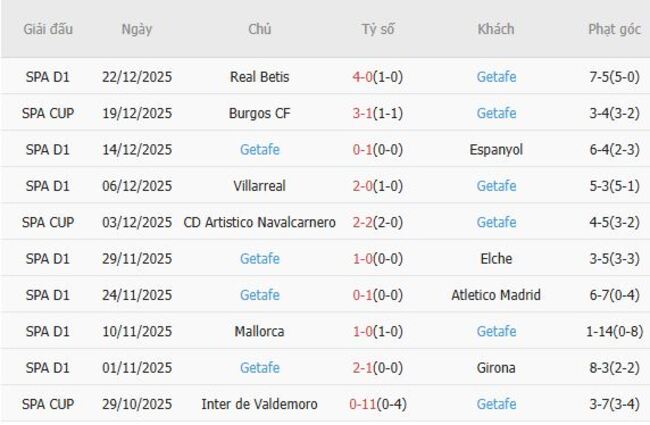Click the Giải đấu column header
Viewport: 650px width, 425px height.
pyautogui.click(x=49, y=29)
